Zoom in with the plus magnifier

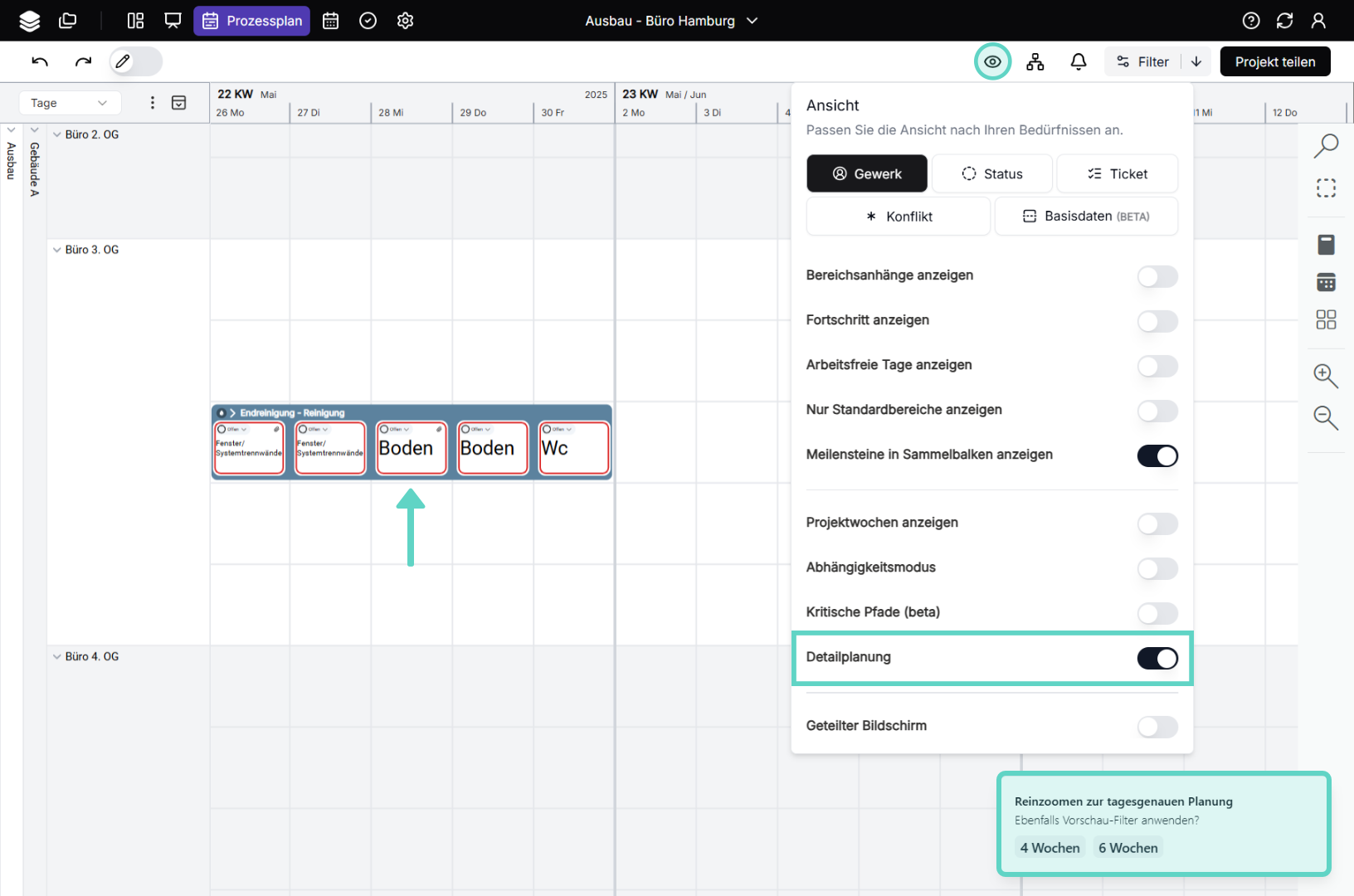(x=1326, y=376)
